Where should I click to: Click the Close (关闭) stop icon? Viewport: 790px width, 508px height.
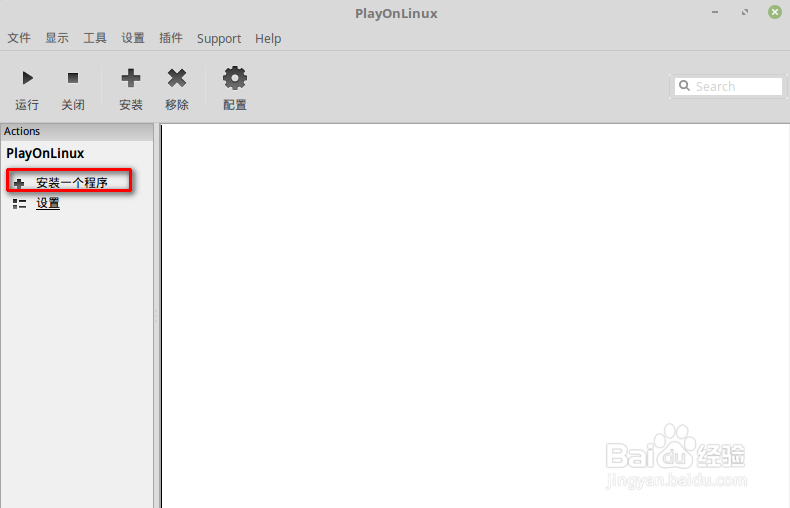point(73,78)
